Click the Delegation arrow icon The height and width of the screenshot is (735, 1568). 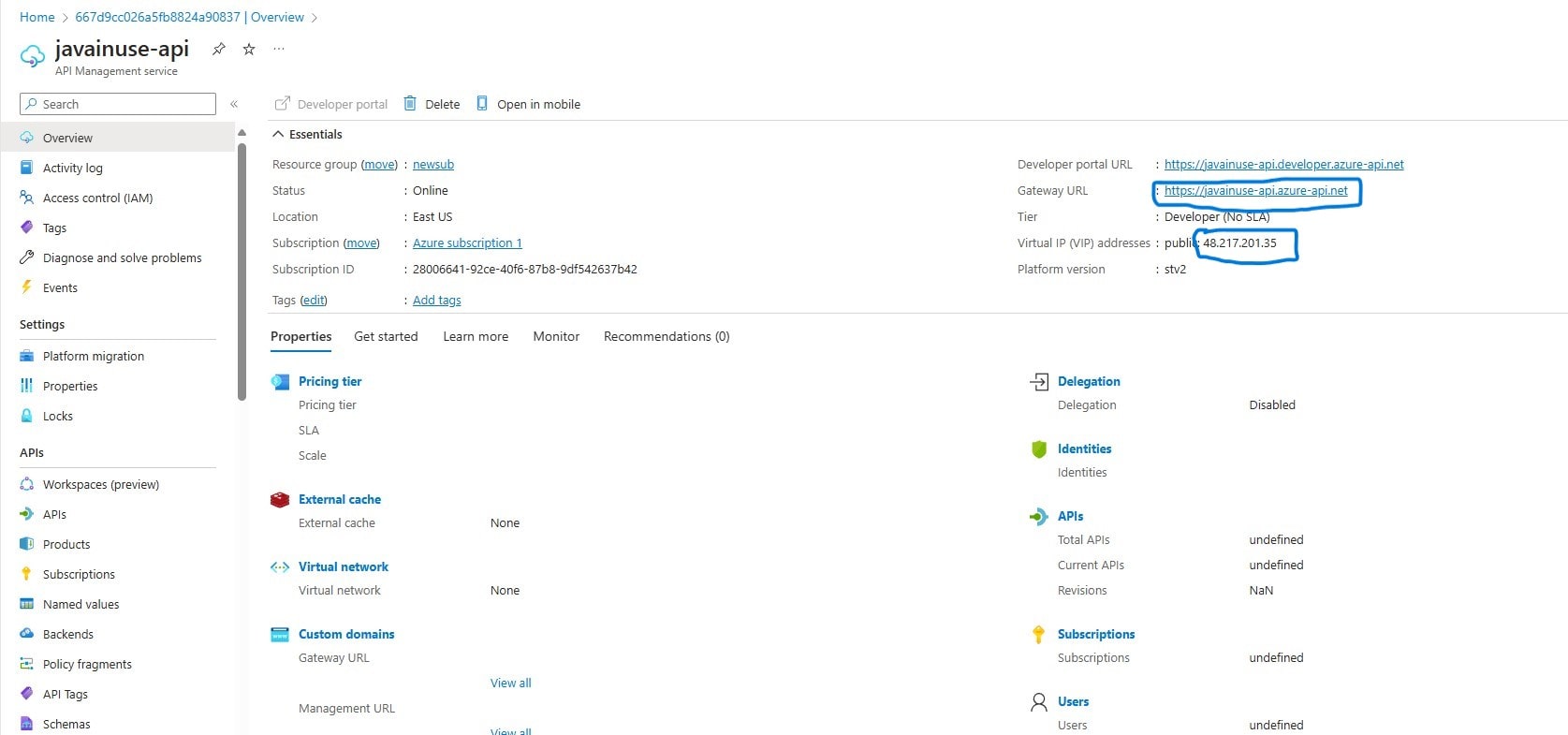click(x=1039, y=381)
